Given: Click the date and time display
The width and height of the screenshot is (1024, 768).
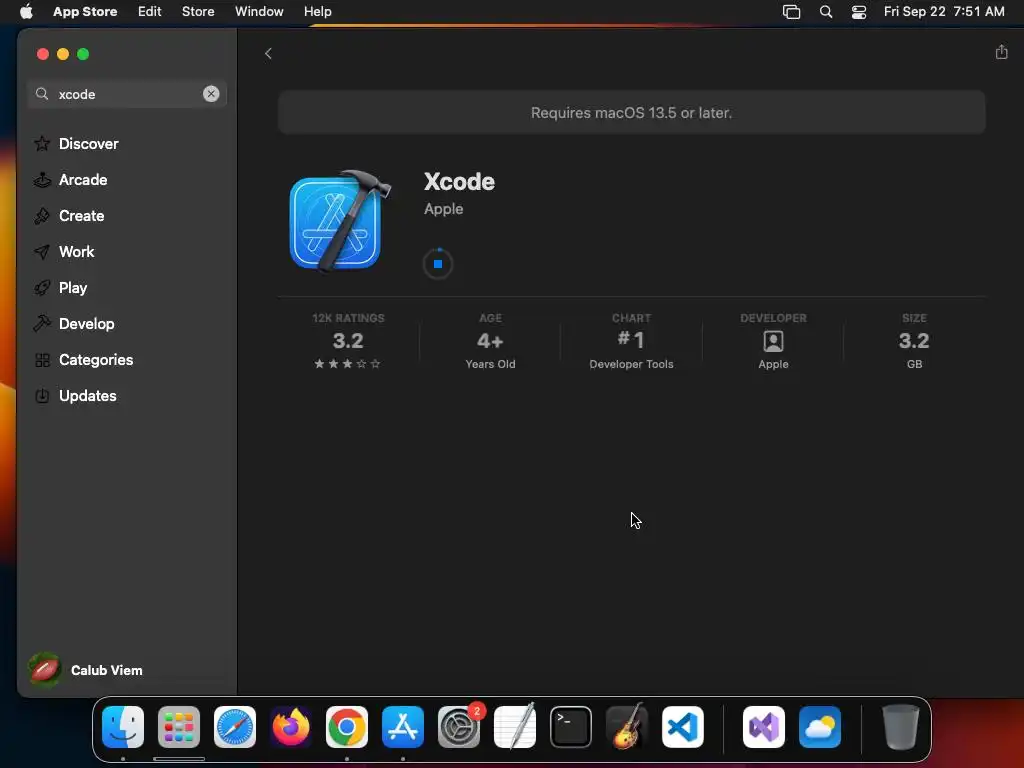Looking at the screenshot, I should 944,11.
